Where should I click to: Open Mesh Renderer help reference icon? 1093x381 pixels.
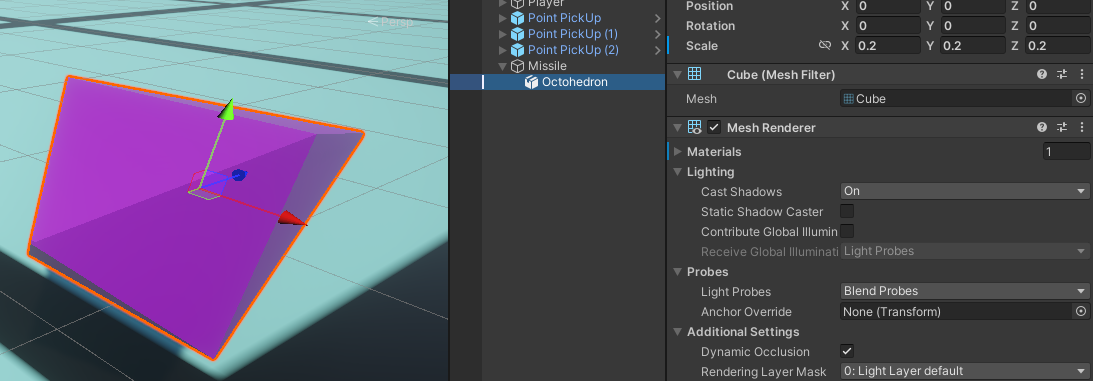point(1041,127)
